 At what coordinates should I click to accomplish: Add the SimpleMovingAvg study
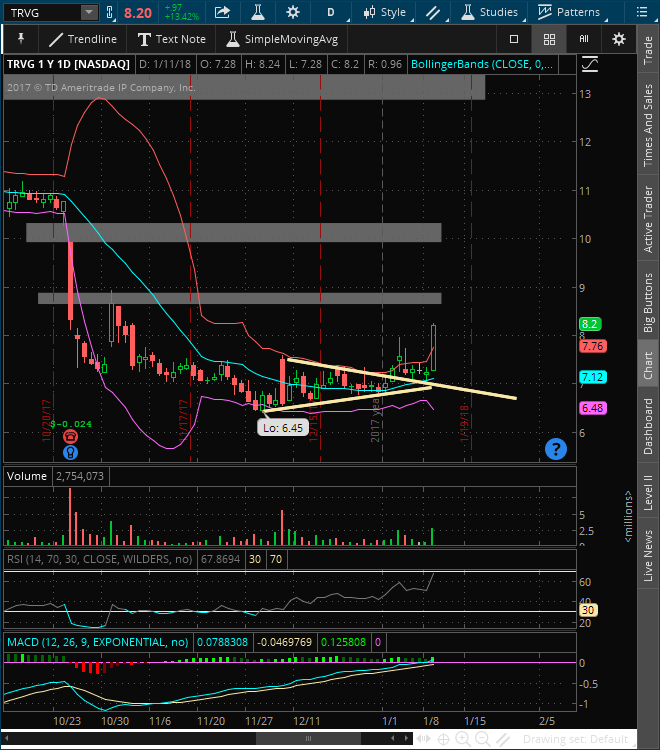click(x=282, y=39)
